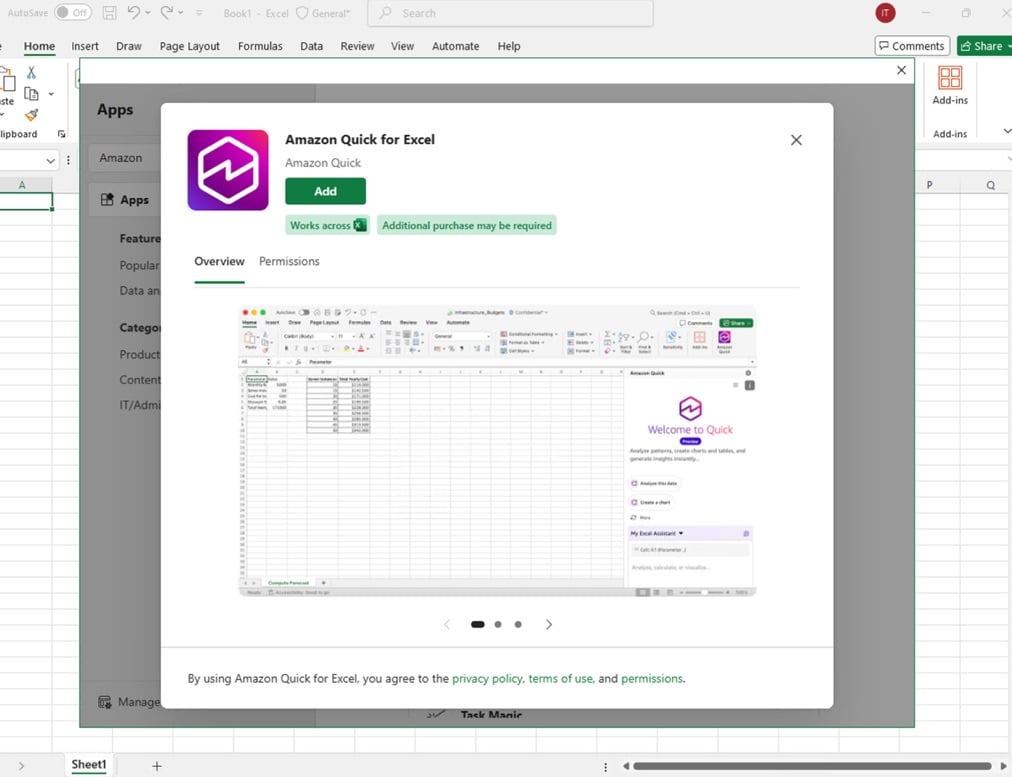Add a new sheet with plus icon
The width and height of the screenshot is (1012, 777).
157,766
